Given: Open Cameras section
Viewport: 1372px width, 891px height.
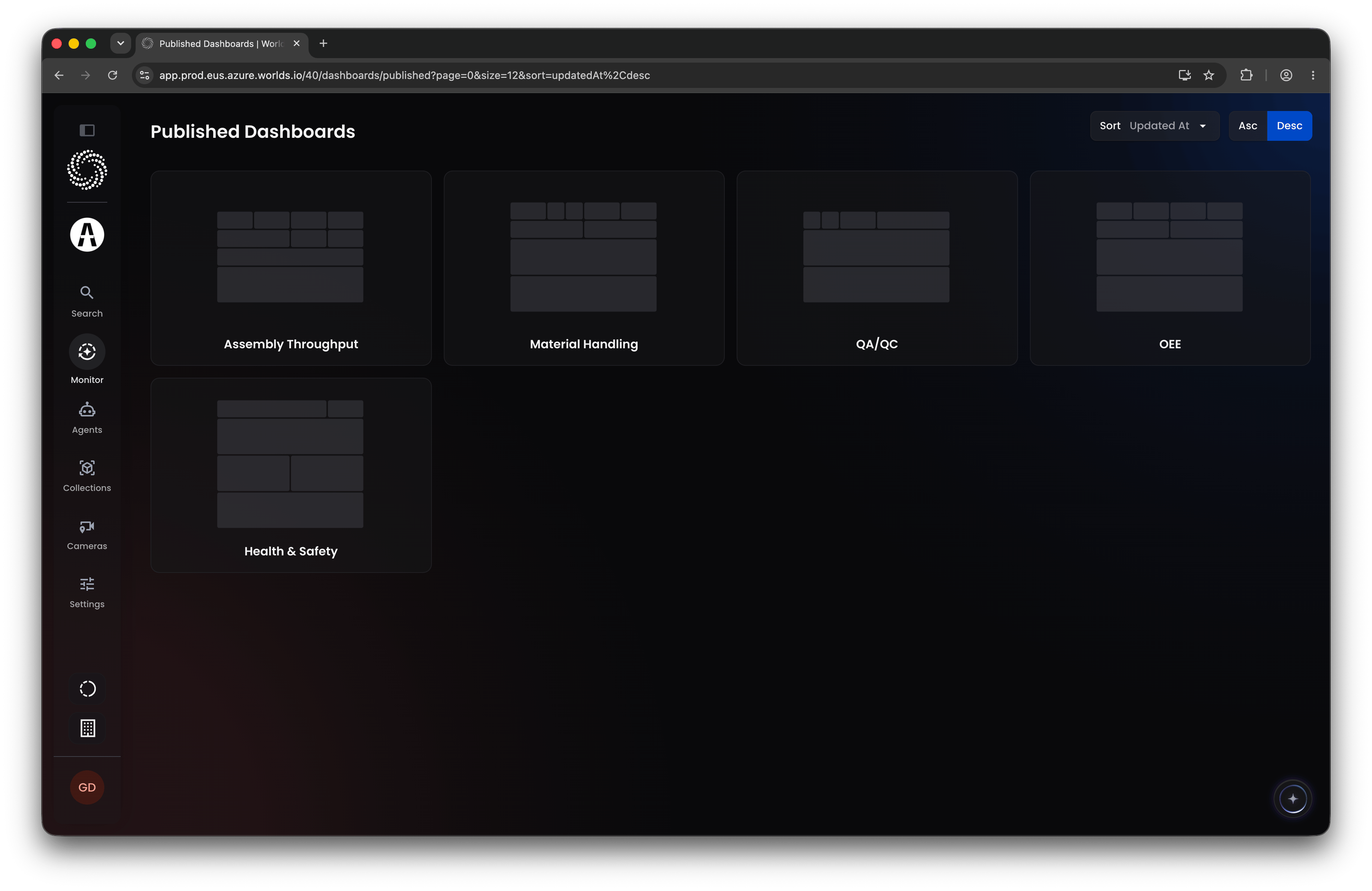Looking at the screenshot, I should pyautogui.click(x=87, y=535).
